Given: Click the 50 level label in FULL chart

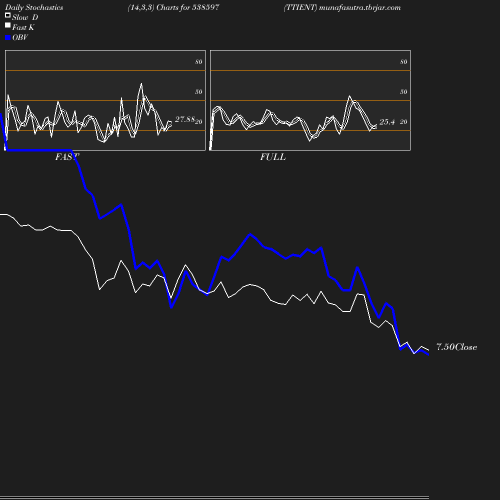Looking at the screenshot, I should (404, 92).
